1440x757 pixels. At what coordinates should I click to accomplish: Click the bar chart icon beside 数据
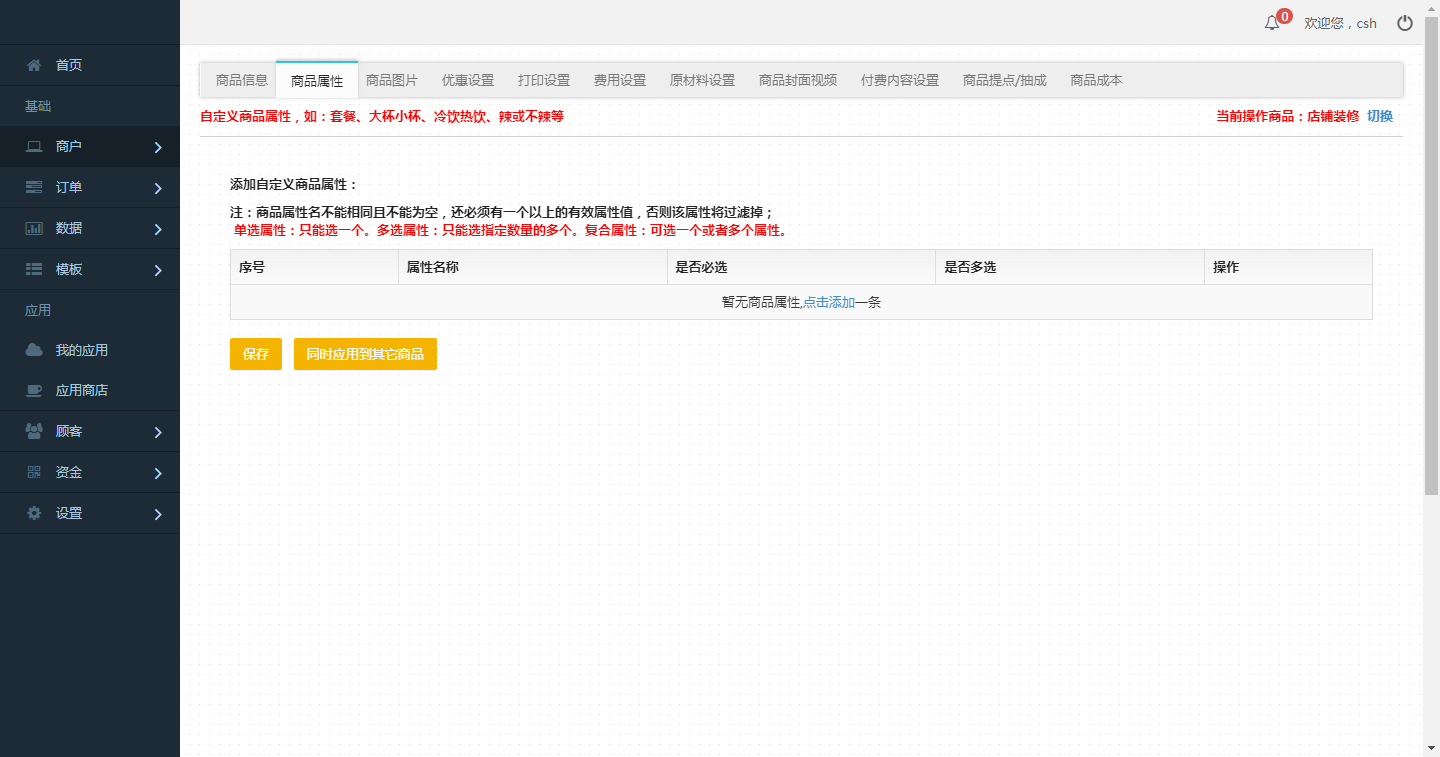[34, 228]
